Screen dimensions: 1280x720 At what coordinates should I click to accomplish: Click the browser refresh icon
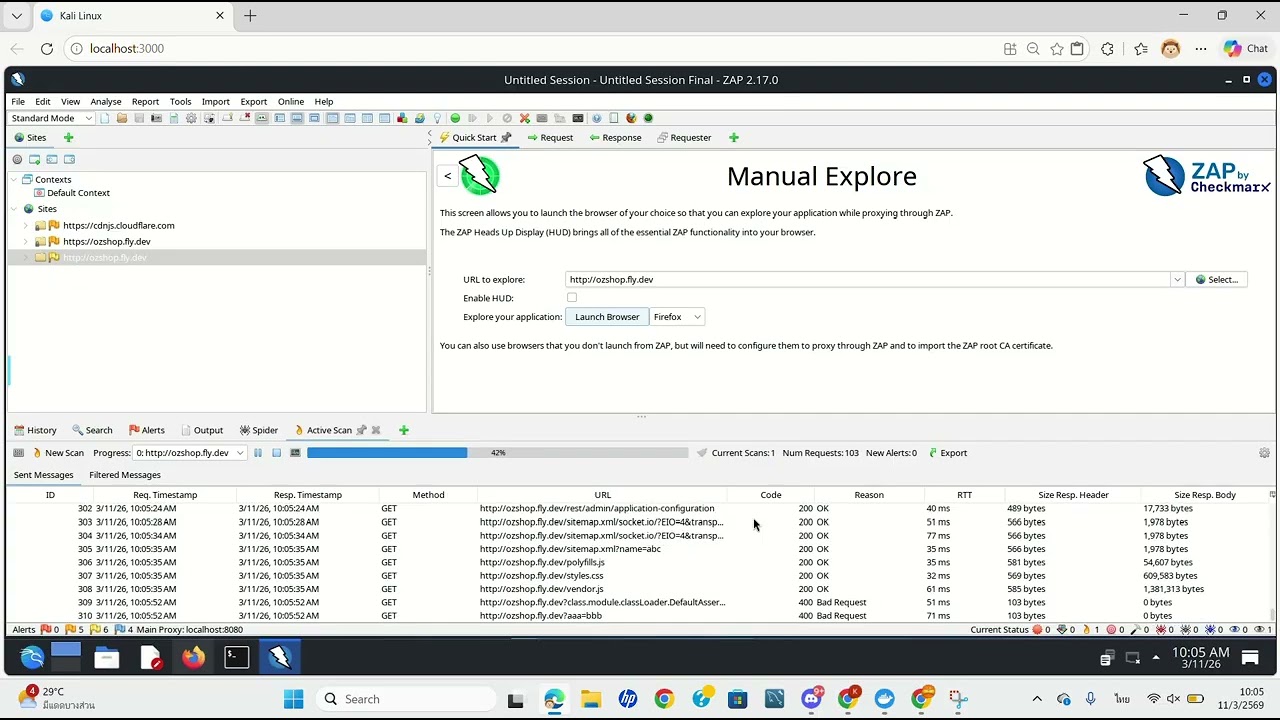(x=47, y=48)
